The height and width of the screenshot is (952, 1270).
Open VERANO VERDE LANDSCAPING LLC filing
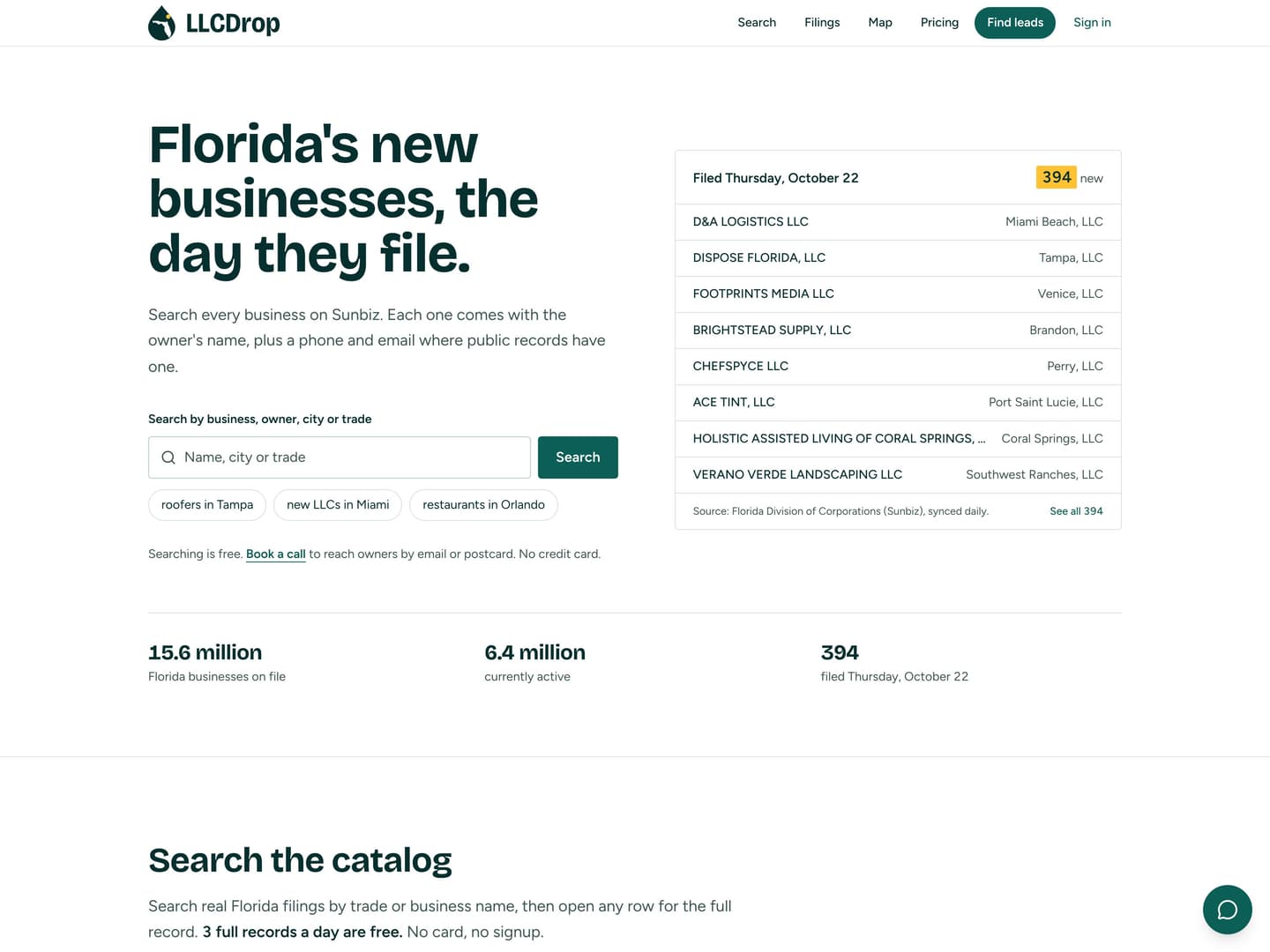coord(898,475)
